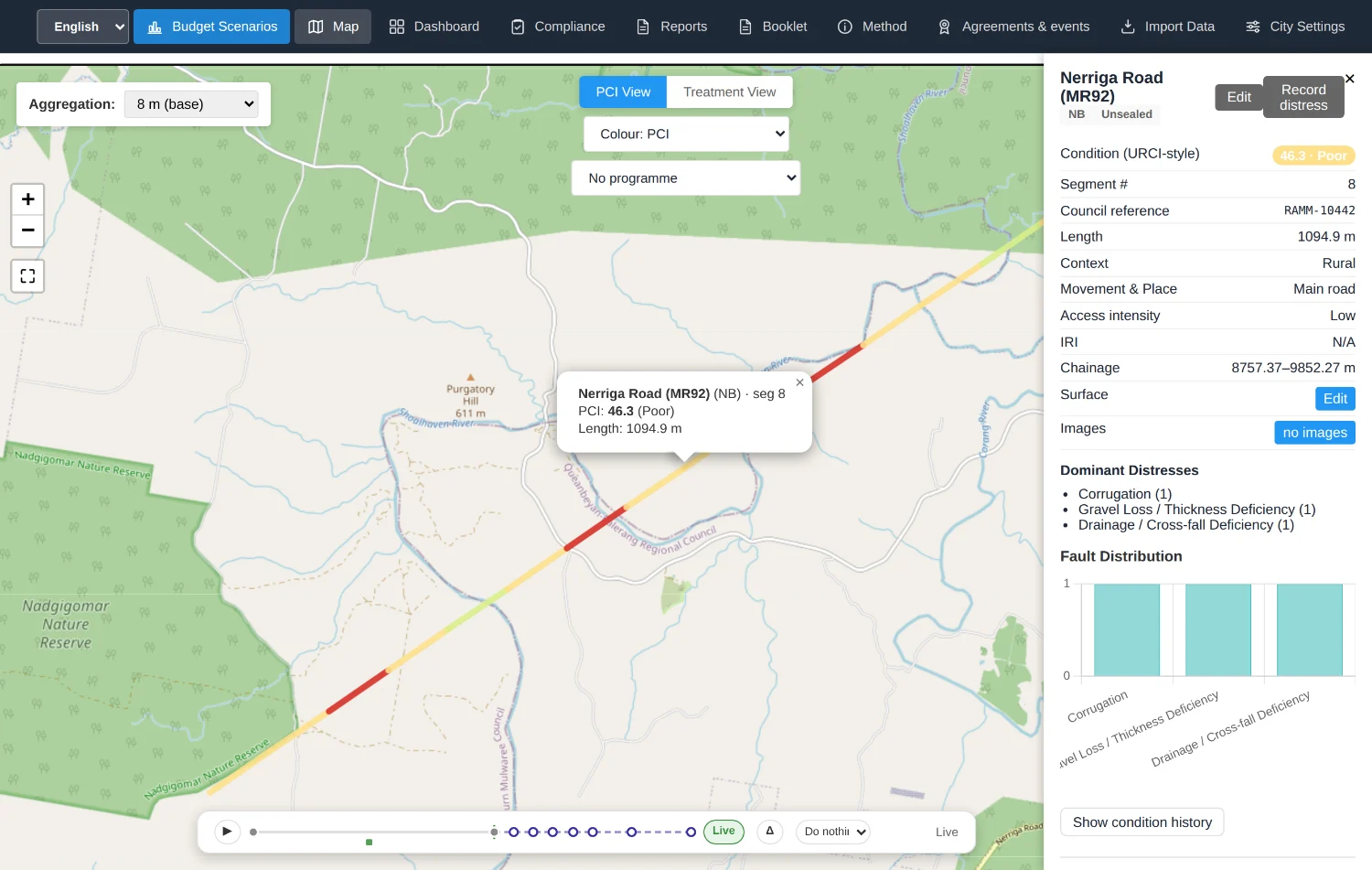This screenshot has width=1372, height=870.
Task: Click the 46.3 · Poor condition badge
Action: pos(1313,156)
